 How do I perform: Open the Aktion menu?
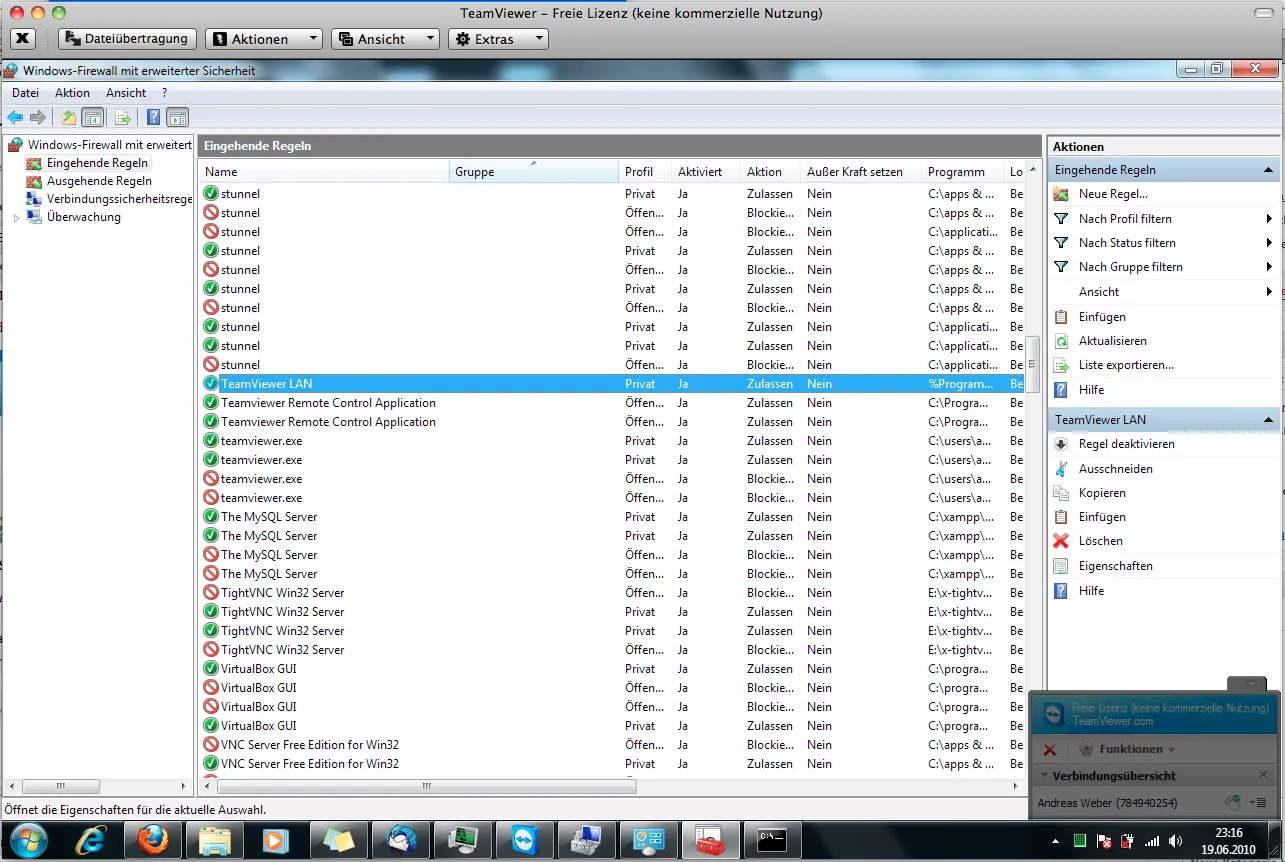coord(72,92)
